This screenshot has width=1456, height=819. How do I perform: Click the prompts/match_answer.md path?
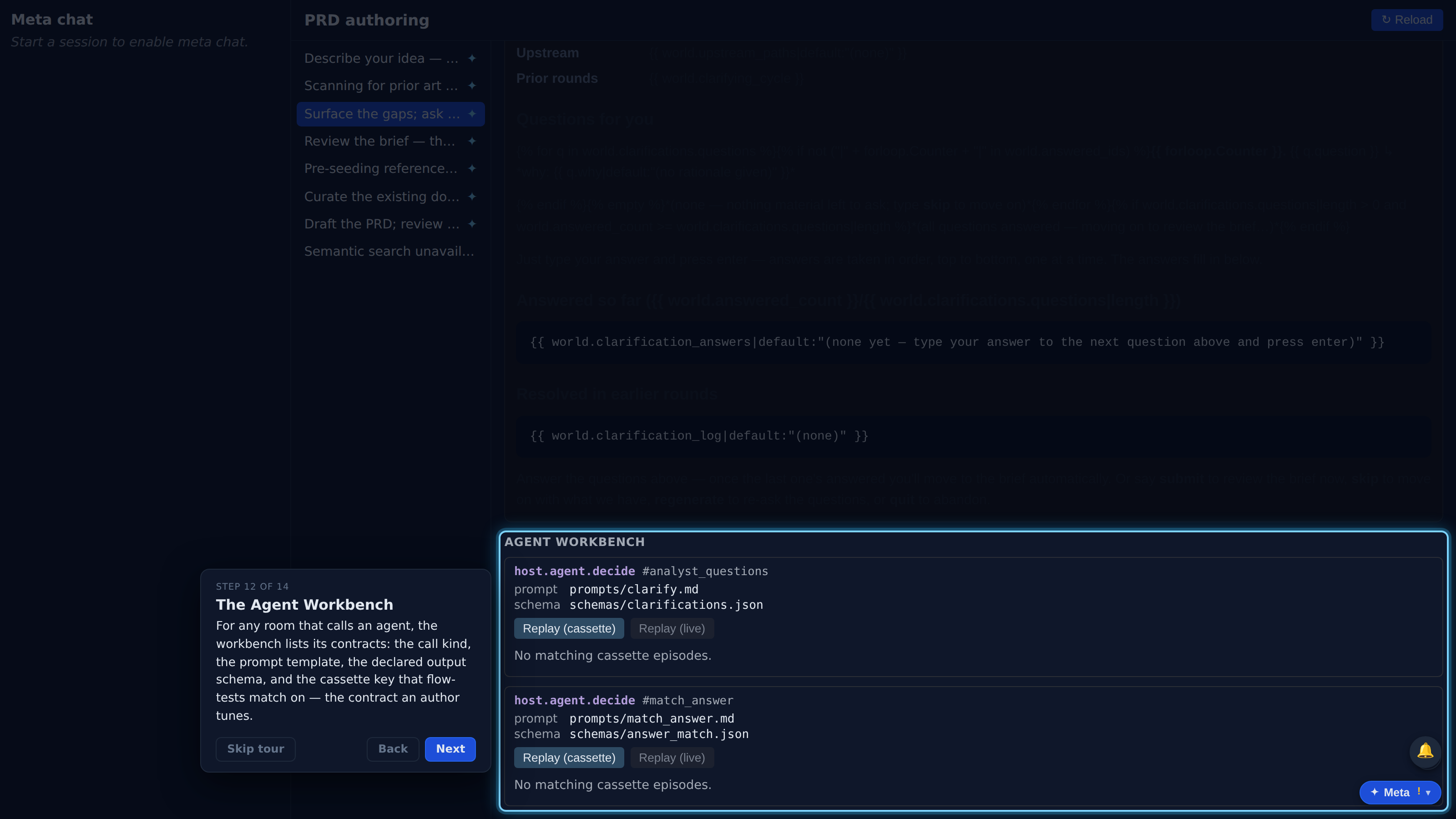click(x=652, y=718)
